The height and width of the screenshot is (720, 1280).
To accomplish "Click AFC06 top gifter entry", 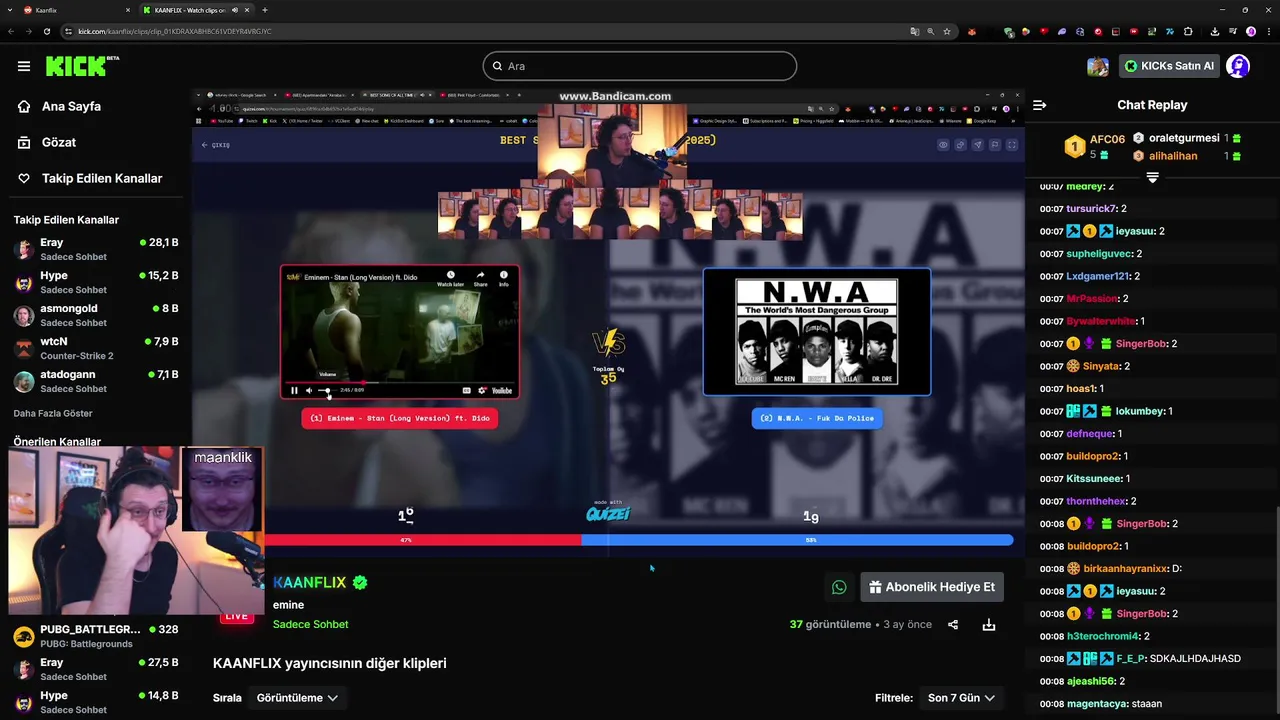I will 1095,146.
